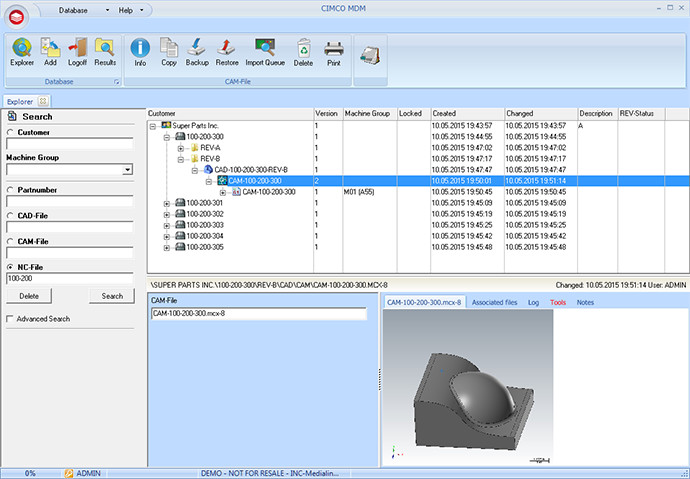Image resolution: width=690 pixels, height=479 pixels.
Task: Click the NC-File field containing 100-200
Action: pyautogui.click(x=70, y=278)
